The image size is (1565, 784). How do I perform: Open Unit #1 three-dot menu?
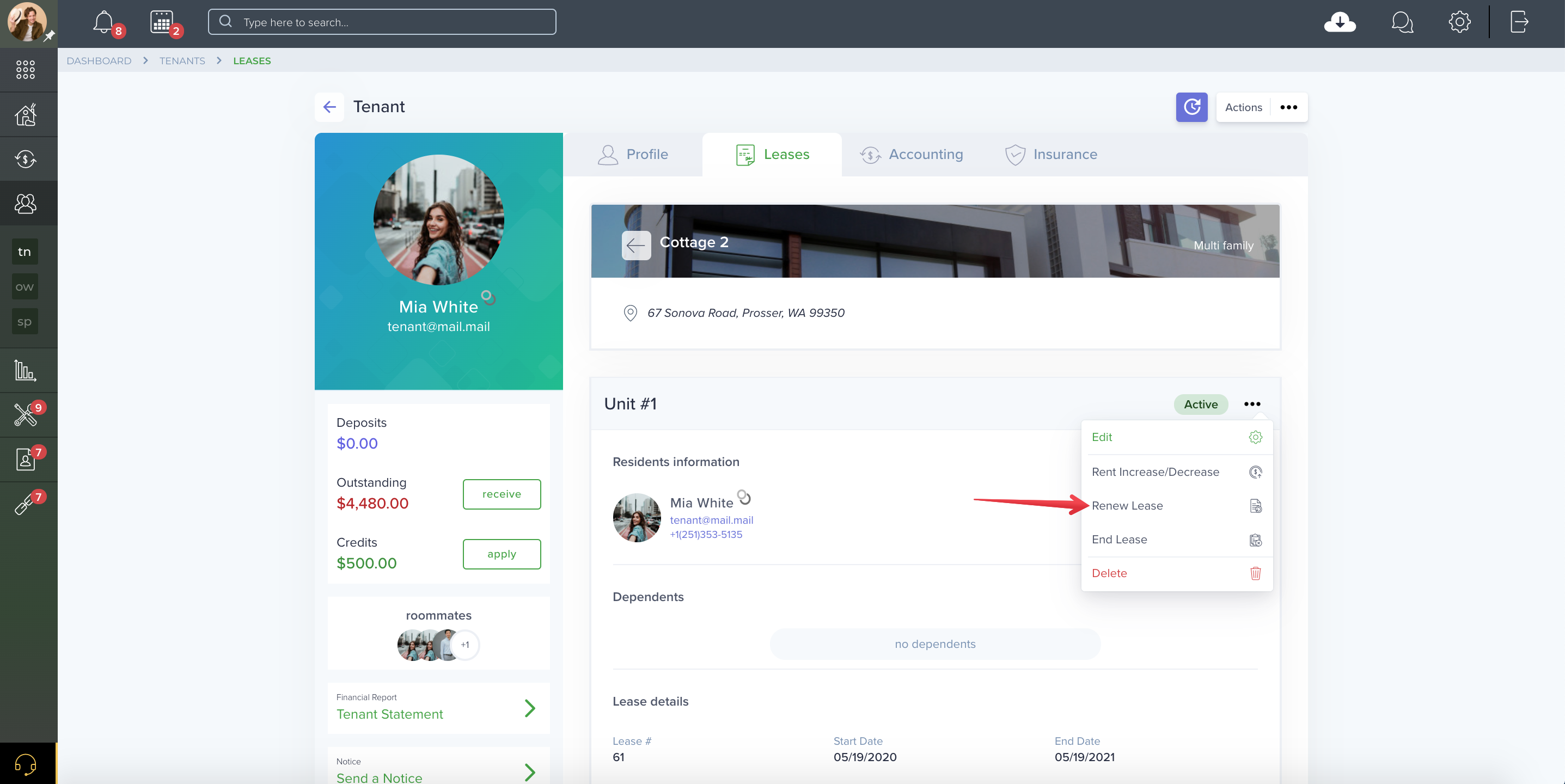1251,404
